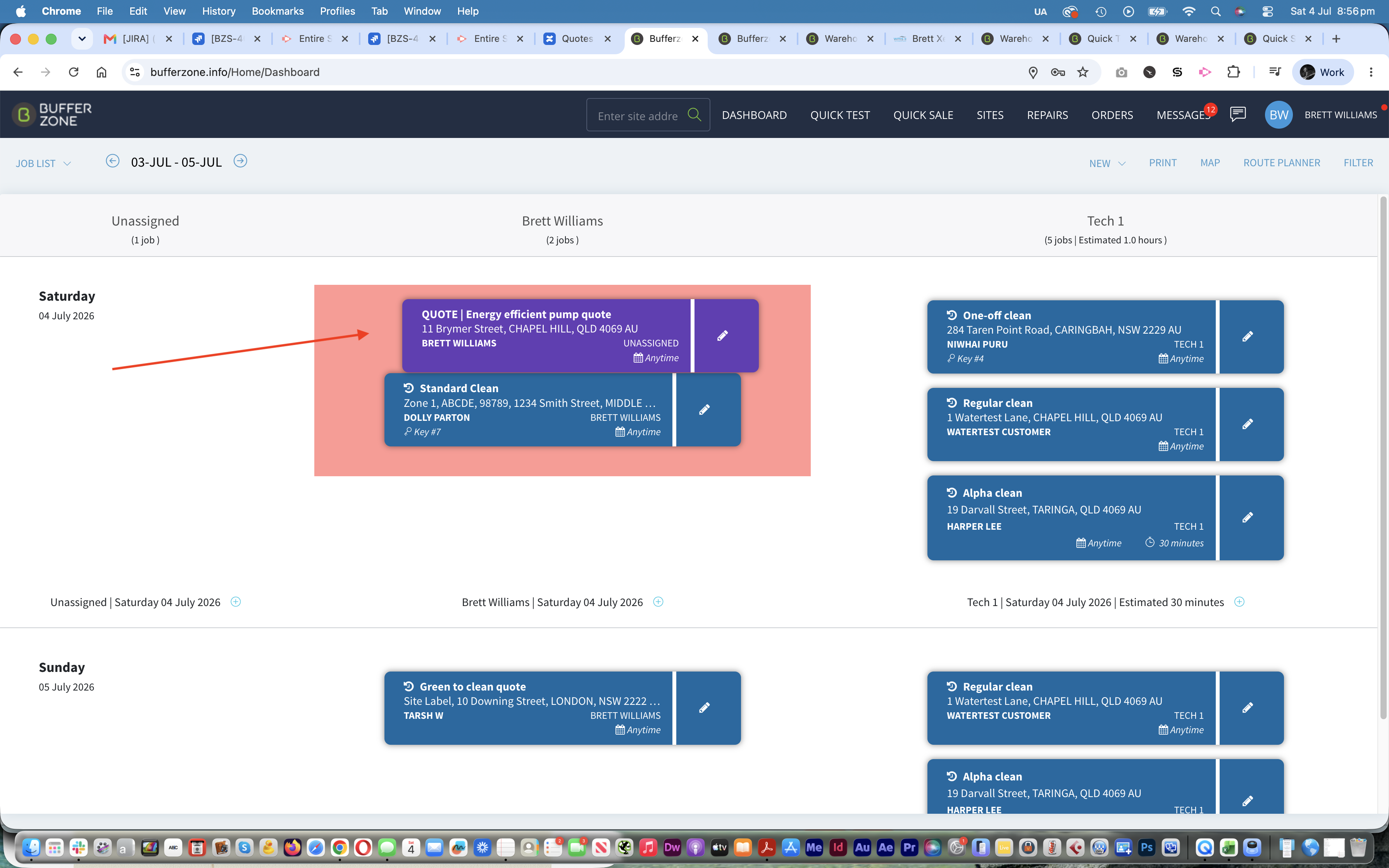
Task: Click the site address search magnifier
Action: click(x=694, y=115)
